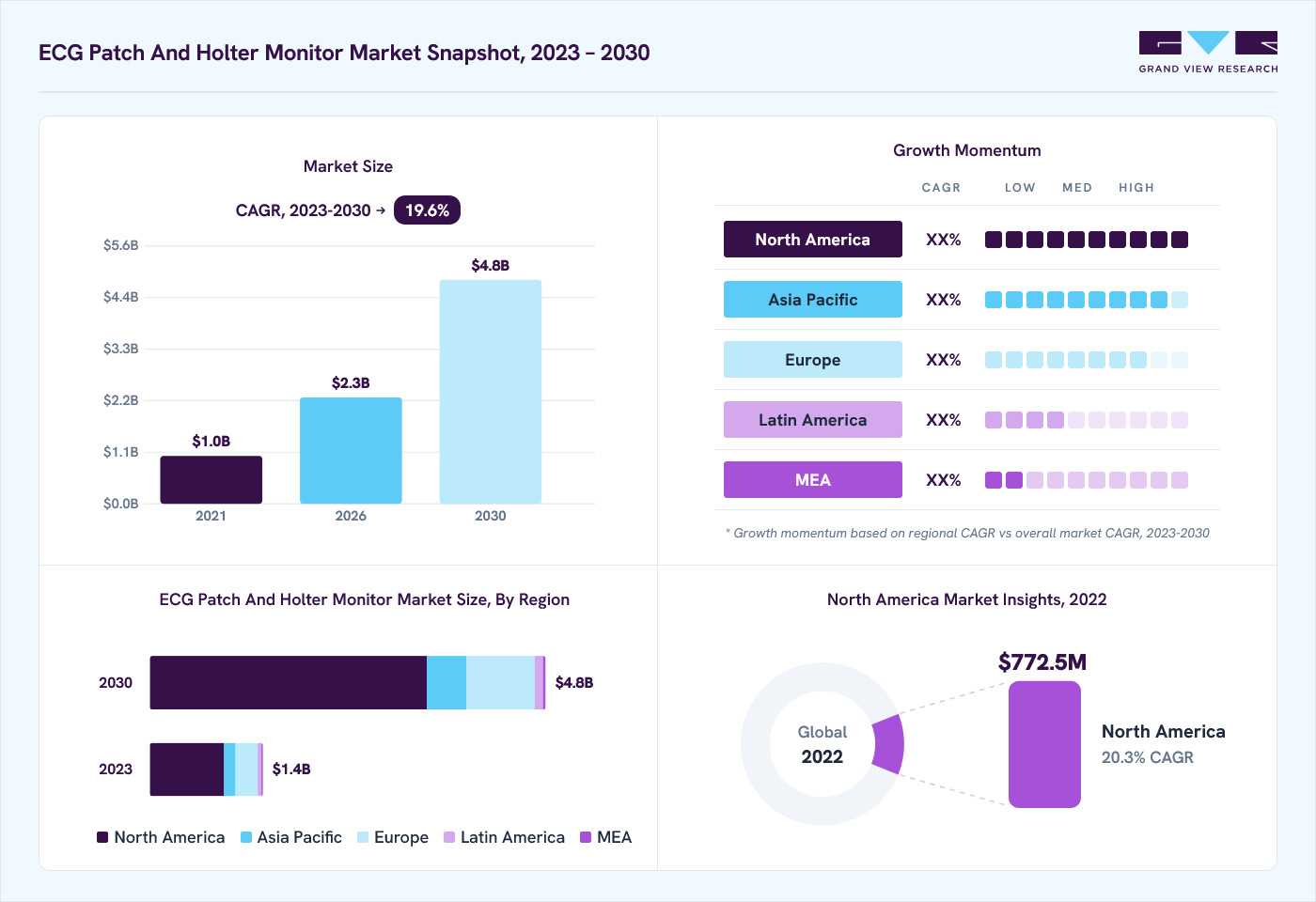Click the Grand View Research logo
Screen dimensions: 1316x902
1208,53
